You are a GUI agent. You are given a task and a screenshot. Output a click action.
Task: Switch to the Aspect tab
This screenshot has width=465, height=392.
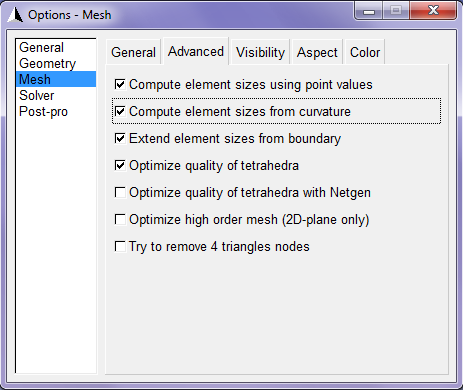[317, 52]
